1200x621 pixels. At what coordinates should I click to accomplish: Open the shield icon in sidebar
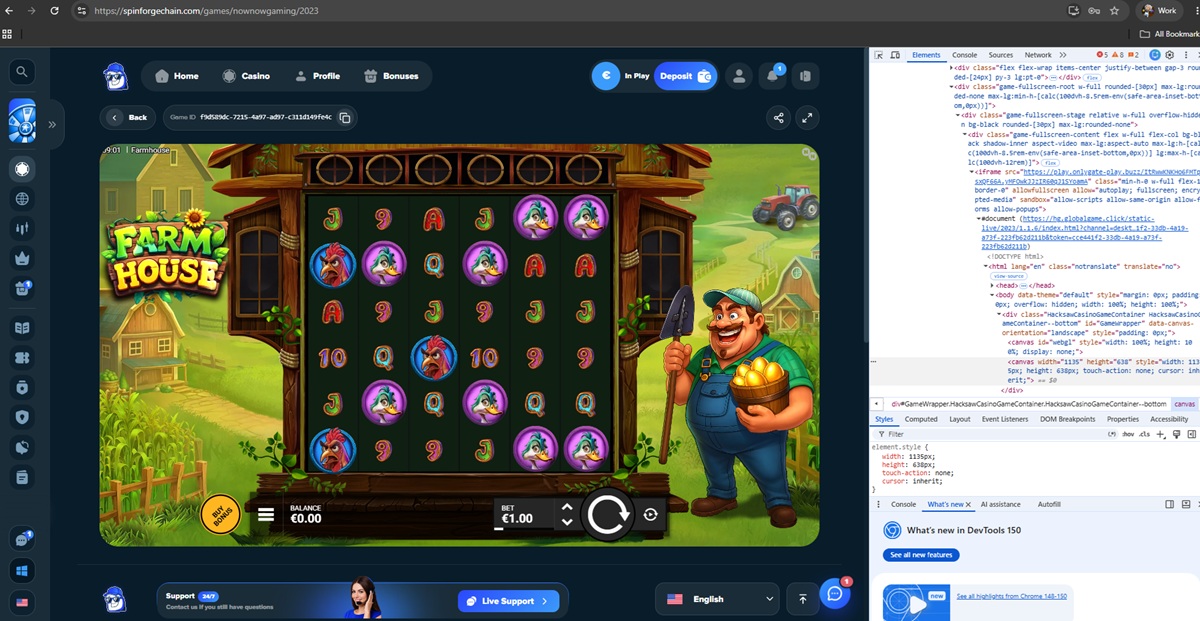click(x=22, y=417)
